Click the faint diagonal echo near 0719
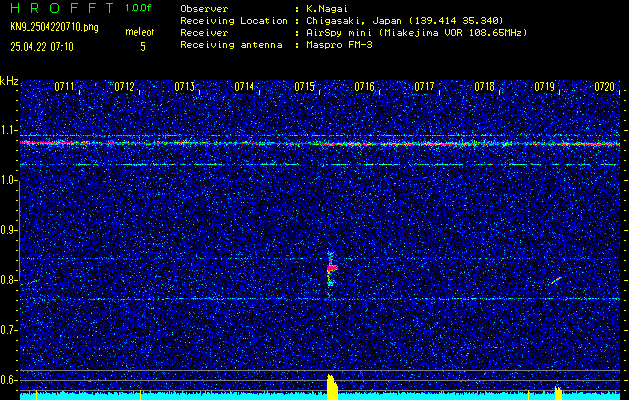Screen dimensions: 629x400 [x=556, y=280]
